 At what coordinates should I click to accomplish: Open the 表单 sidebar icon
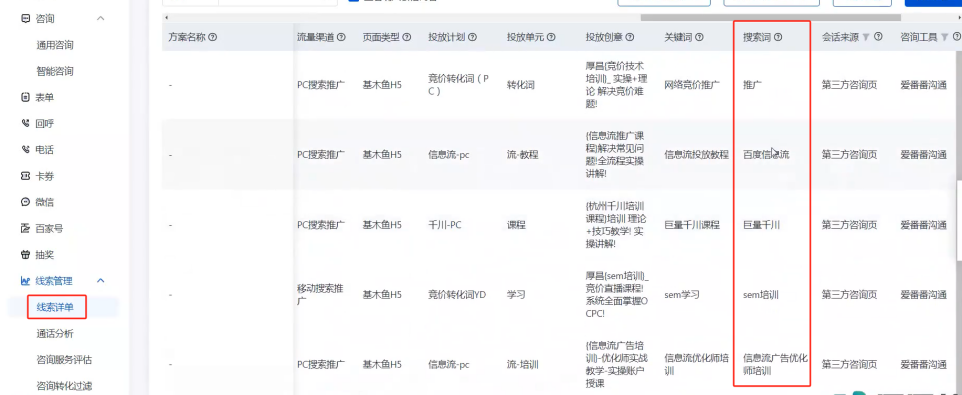25,97
